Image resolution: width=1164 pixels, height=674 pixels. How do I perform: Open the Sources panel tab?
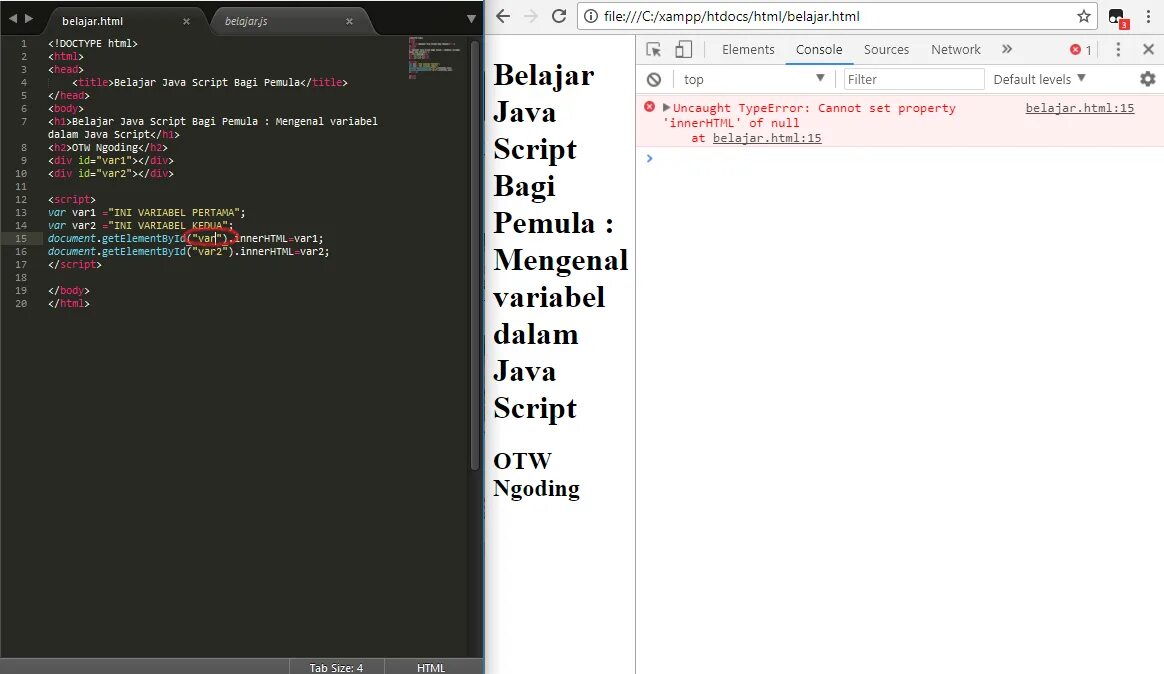tap(886, 50)
